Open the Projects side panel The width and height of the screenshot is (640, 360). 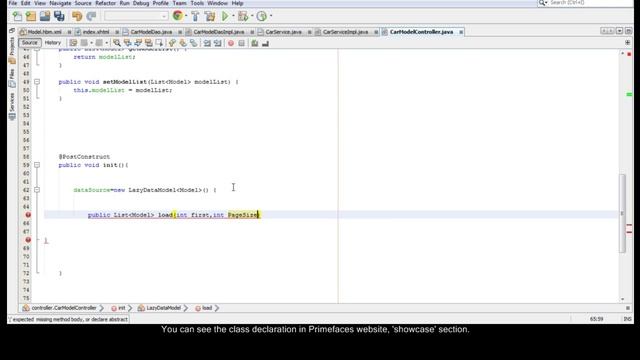(12, 50)
